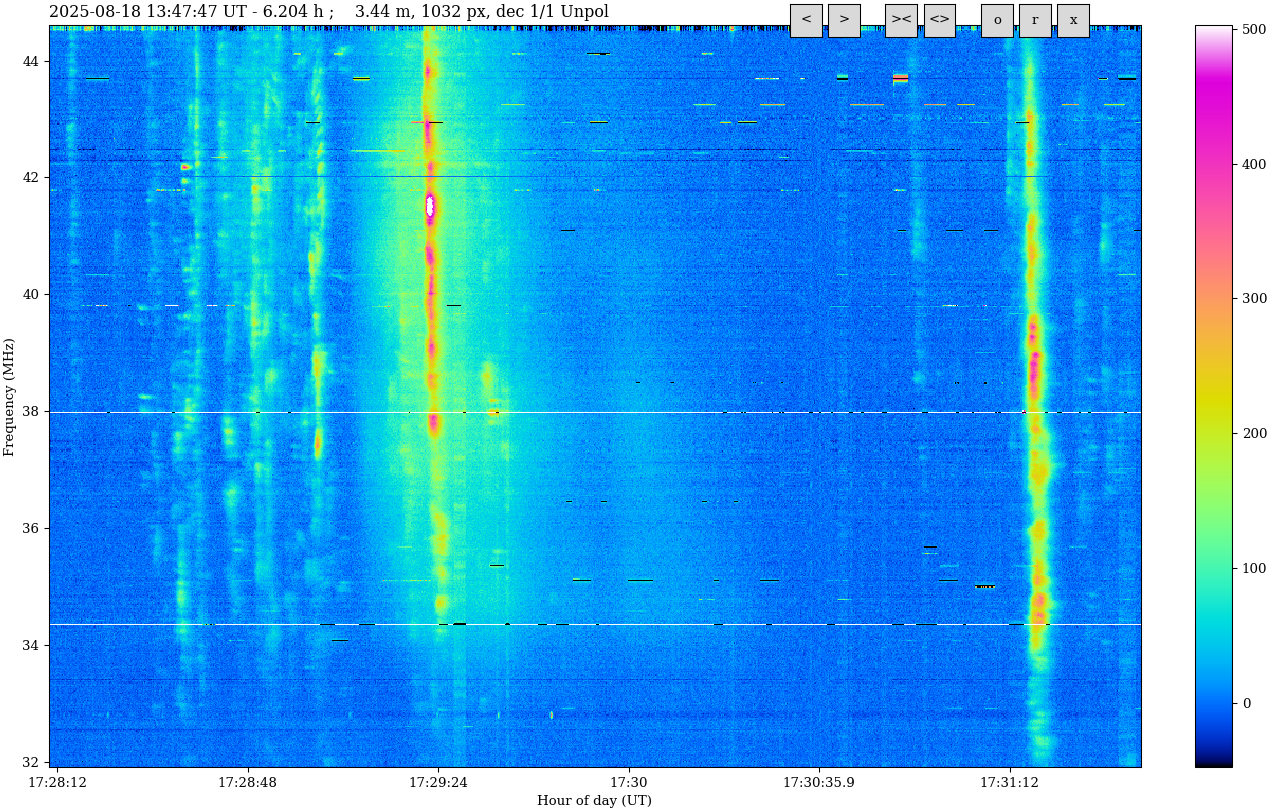
Task: Click the 'Hour of day (UT)' axis label
Action: coord(594,800)
